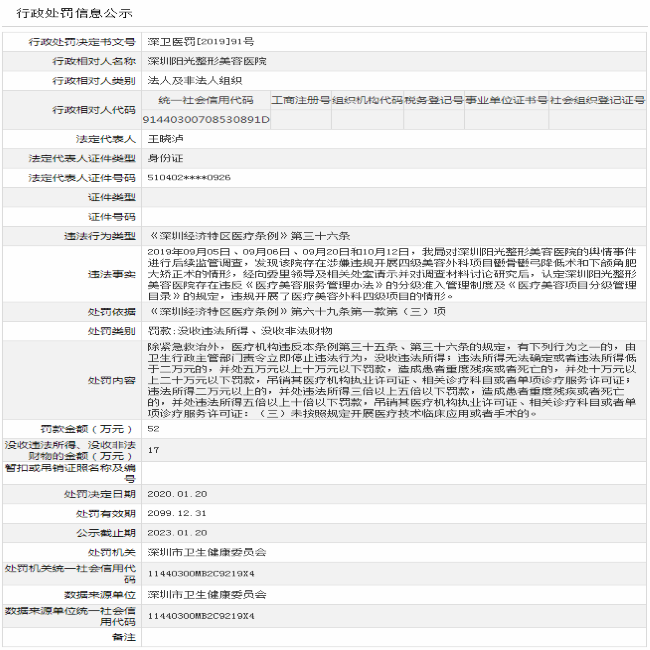
Task: Click the 违法事实 description paragraph
Action: click(x=392, y=274)
